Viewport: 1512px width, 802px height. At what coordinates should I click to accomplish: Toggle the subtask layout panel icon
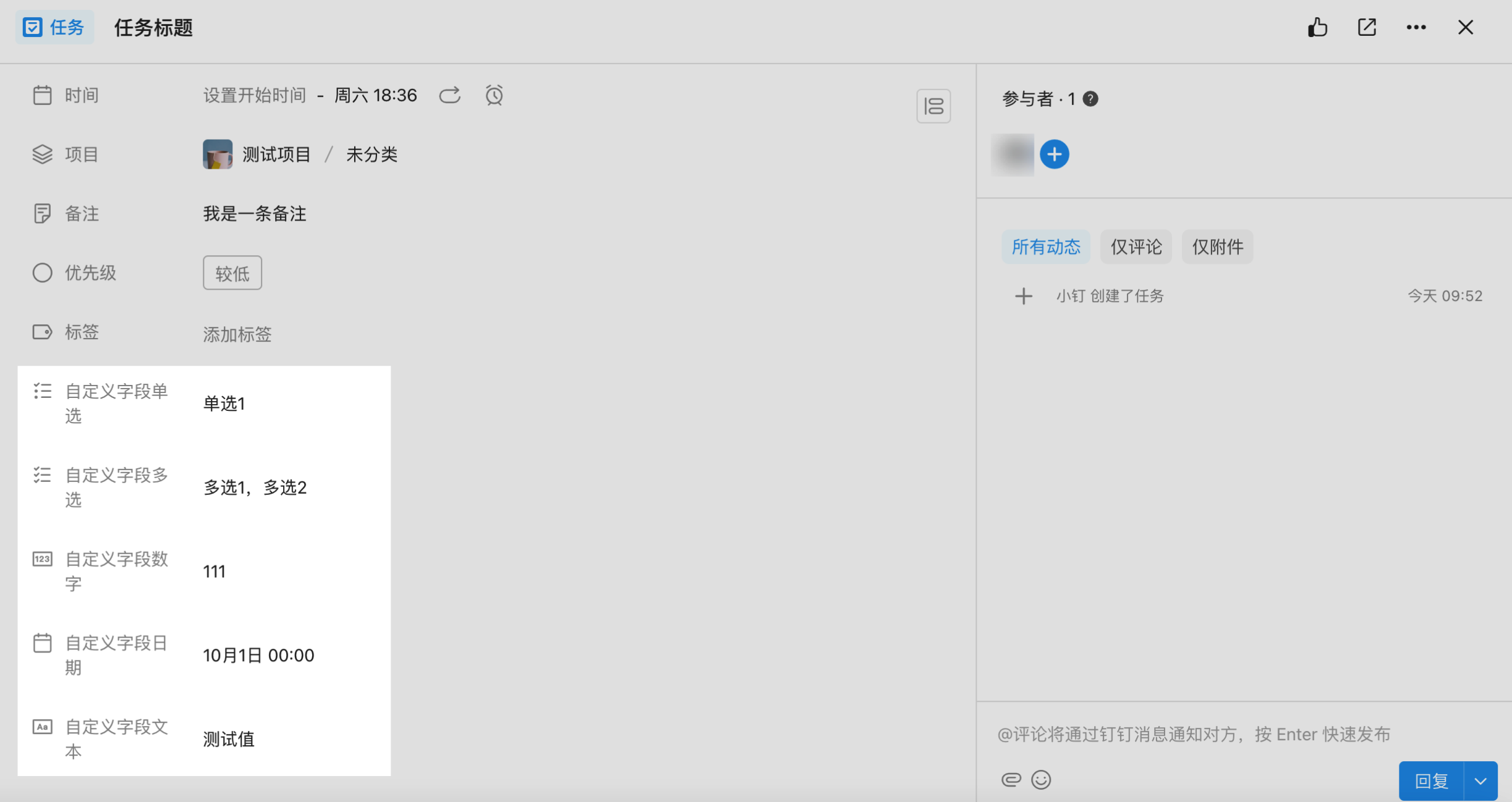point(933,106)
